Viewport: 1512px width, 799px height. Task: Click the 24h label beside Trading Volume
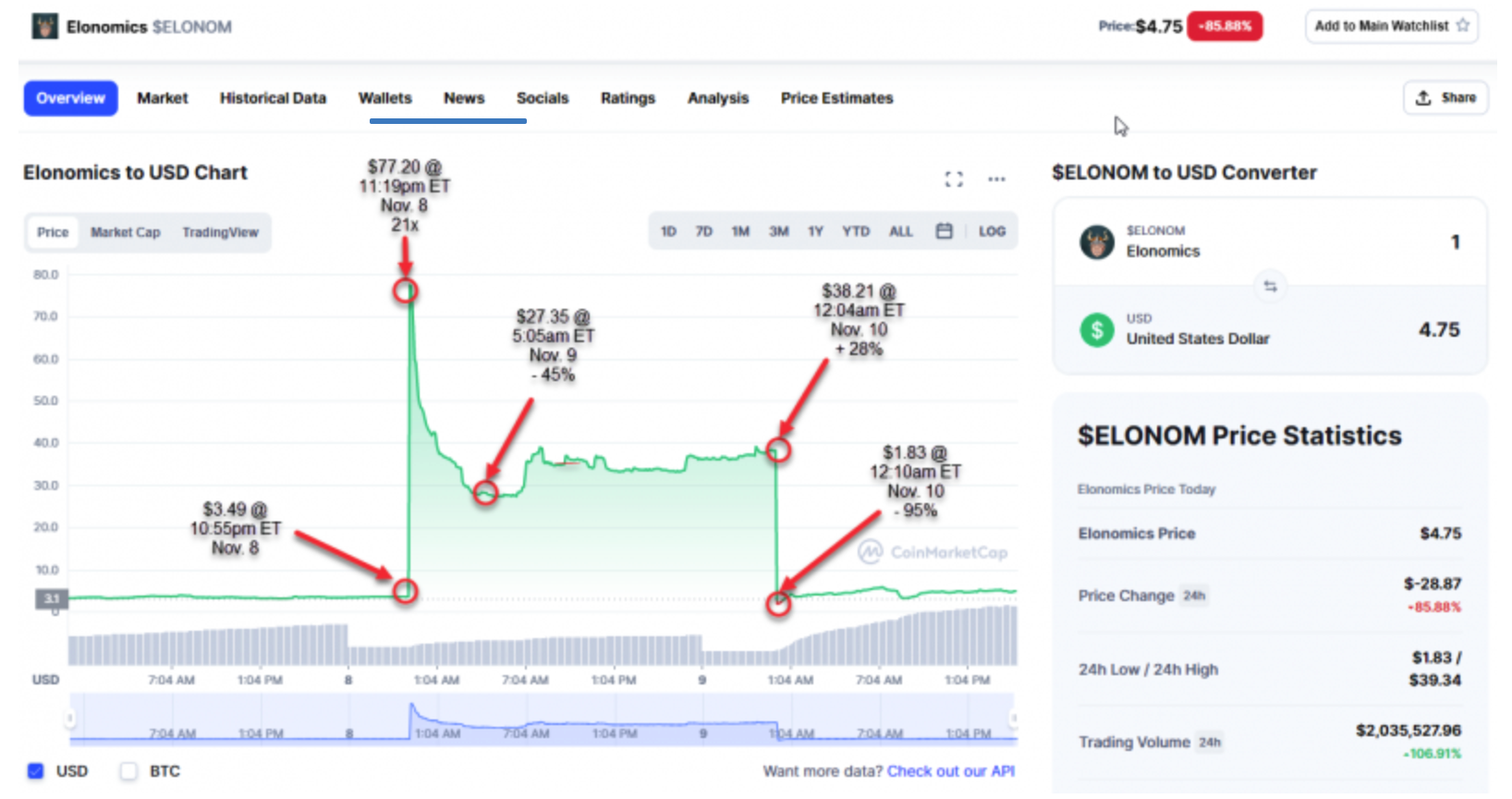[1210, 742]
